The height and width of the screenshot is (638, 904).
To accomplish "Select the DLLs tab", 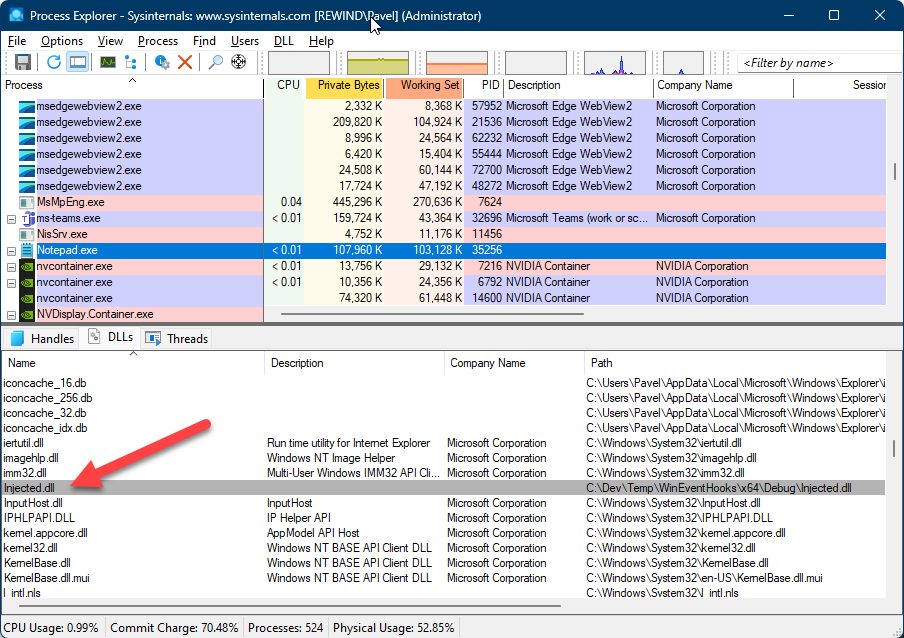I will pyautogui.click(x=111, y=337).
